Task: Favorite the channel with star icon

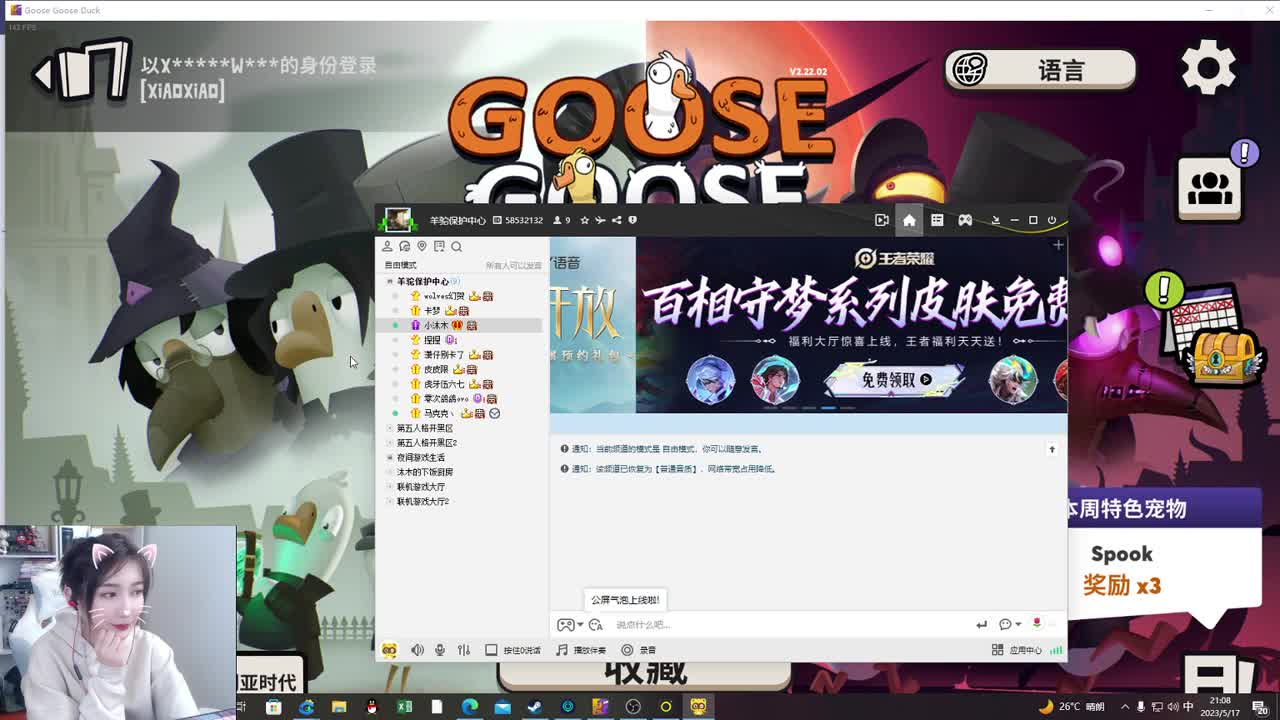Action: coord(585,220)
